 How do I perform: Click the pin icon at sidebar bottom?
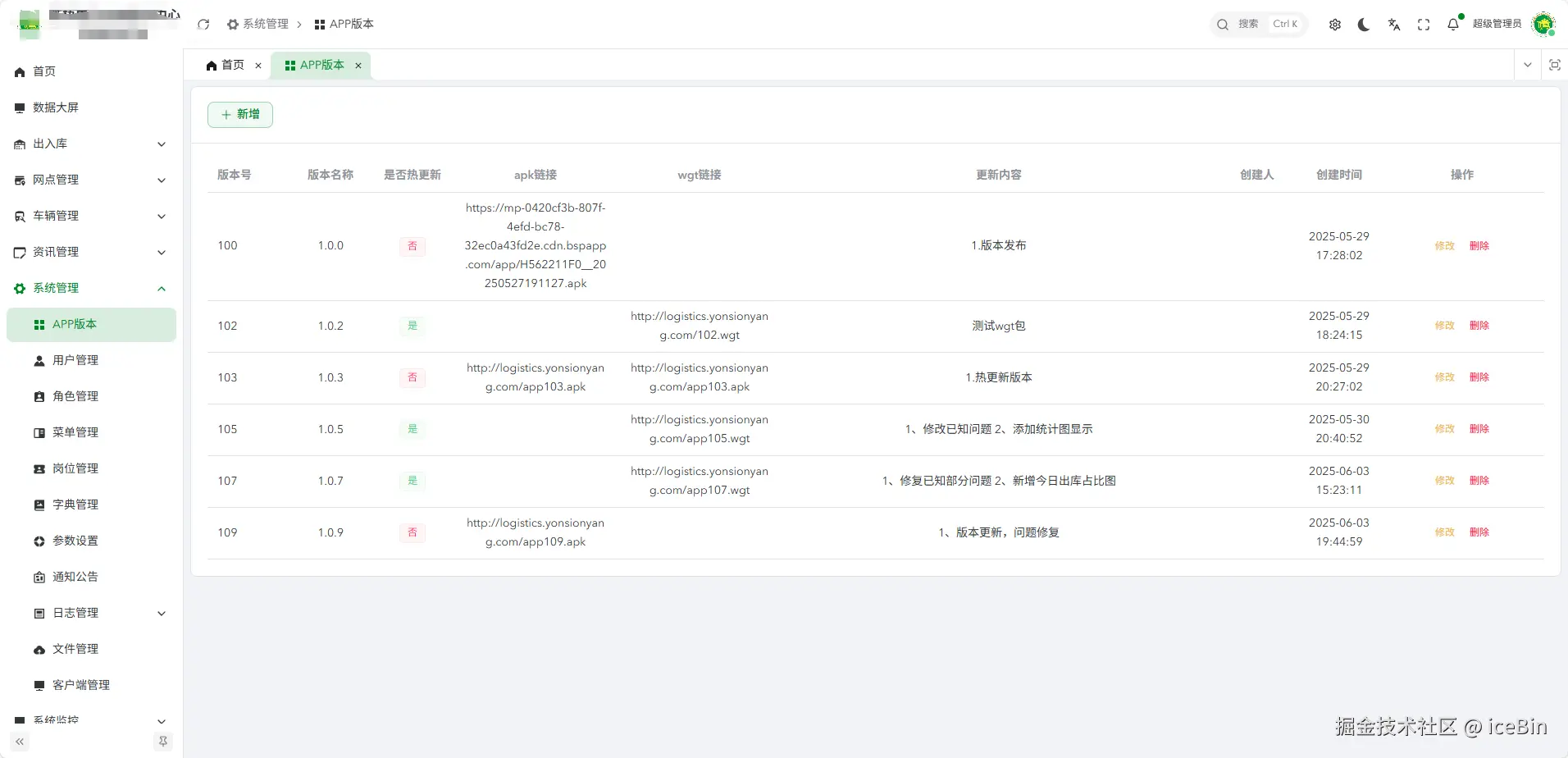coord(163,742)
